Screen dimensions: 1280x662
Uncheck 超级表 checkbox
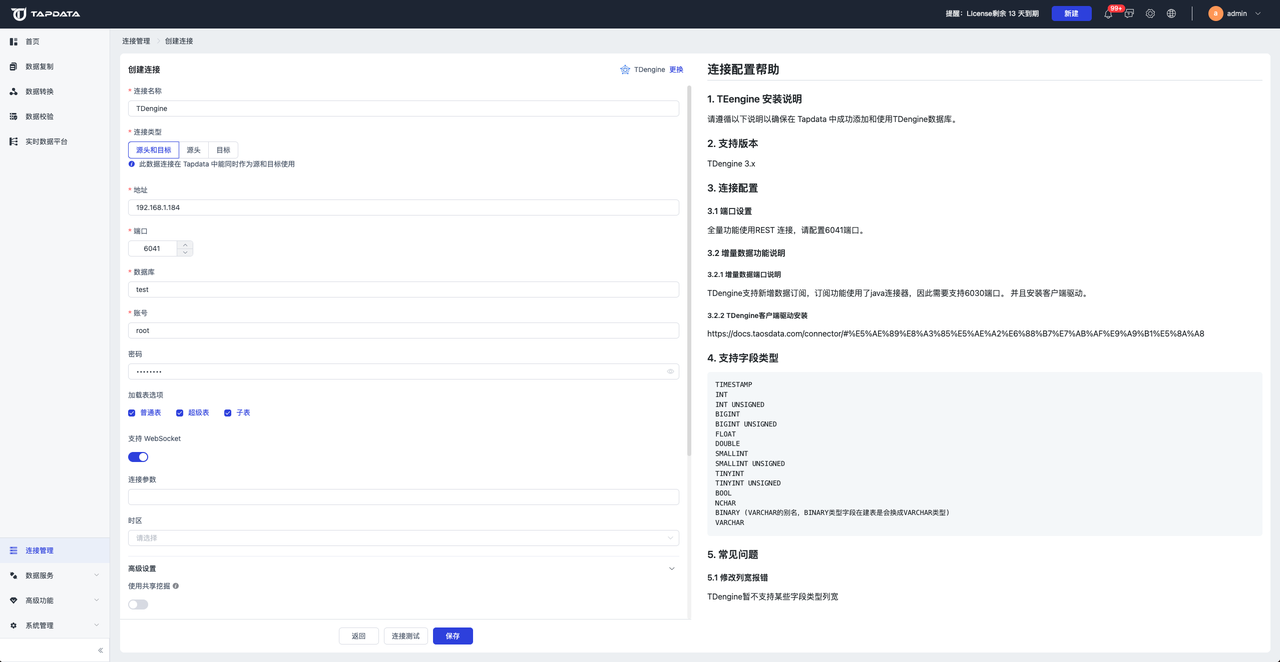pyautogui.click(x=180, y=413)
